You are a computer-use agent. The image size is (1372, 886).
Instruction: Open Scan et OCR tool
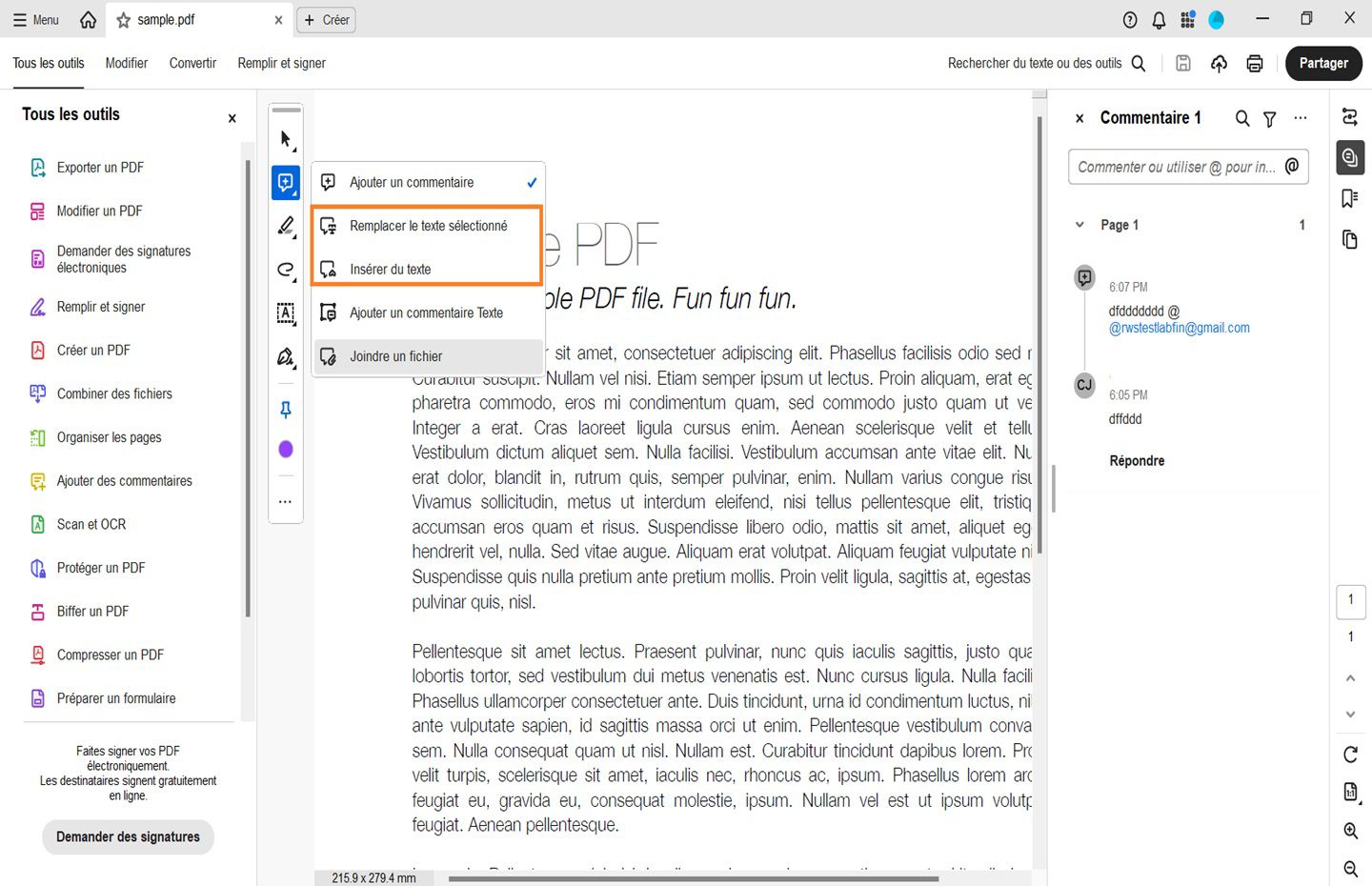click(x=91, y=524)
